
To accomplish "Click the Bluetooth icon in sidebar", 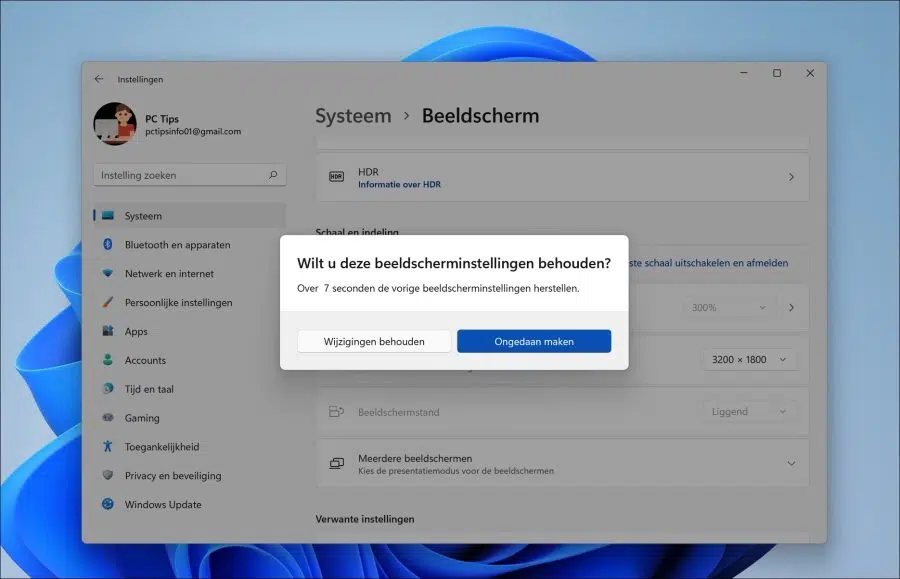I will [108, 244].
